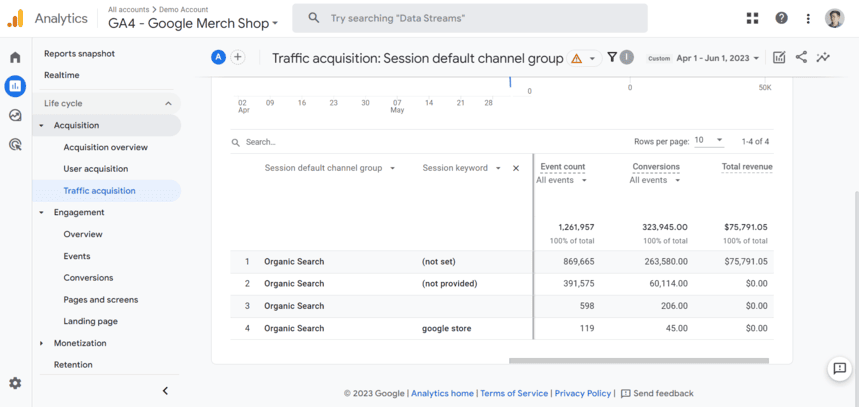
Task: Open Admin settings gear icon
Action: pyautogui.click(x=15, y=383)
